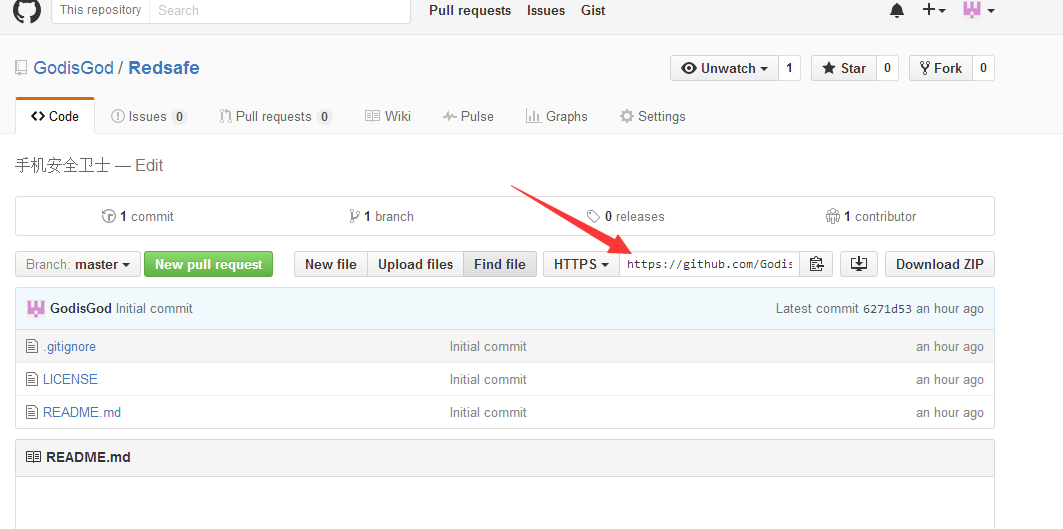Go to GodisGod owner profile link
This screenshot has height=529, width=1063.
[x=73, y=68]
